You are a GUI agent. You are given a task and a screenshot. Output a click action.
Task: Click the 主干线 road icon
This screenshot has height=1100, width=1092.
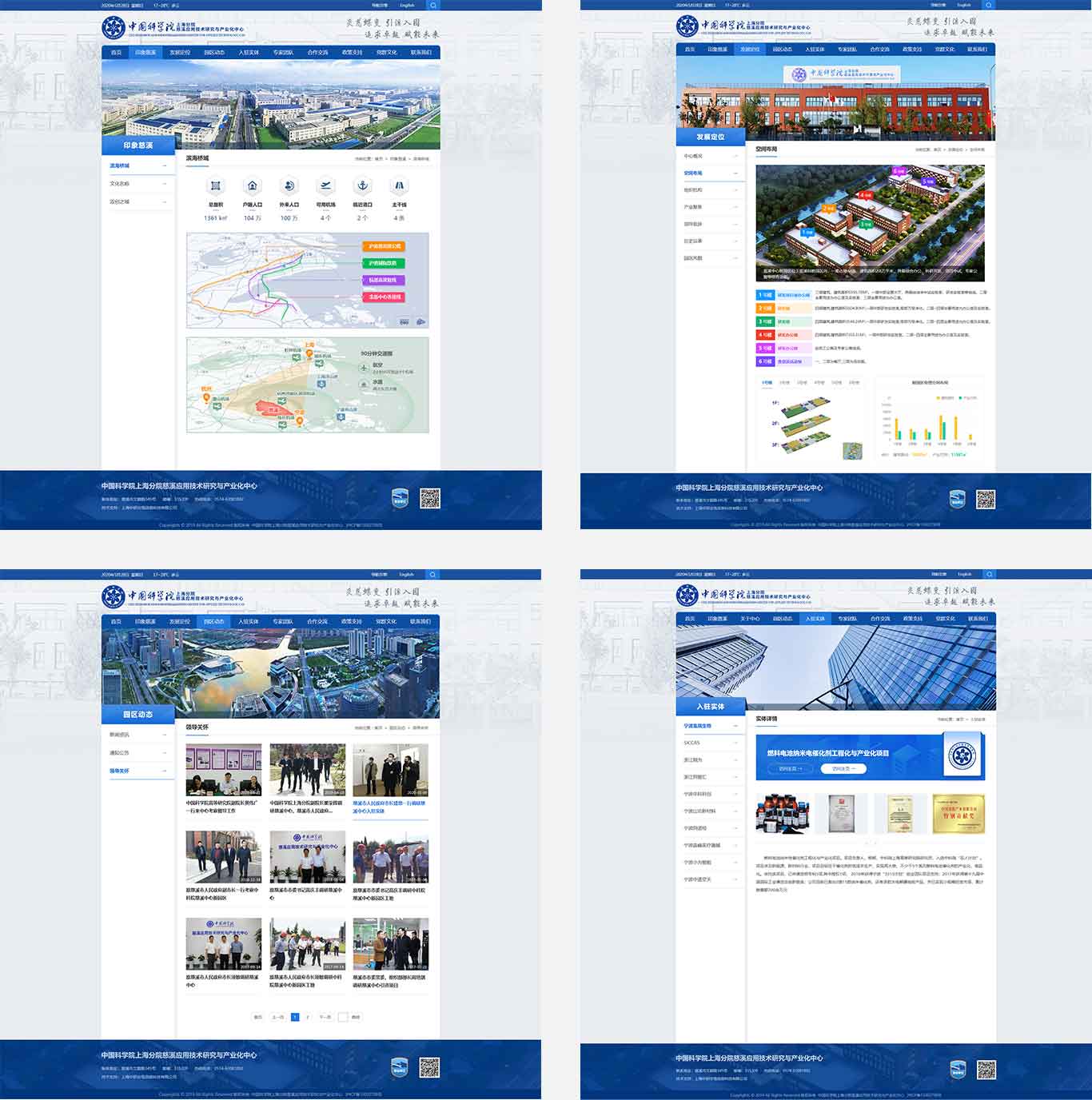click(399, 185)
